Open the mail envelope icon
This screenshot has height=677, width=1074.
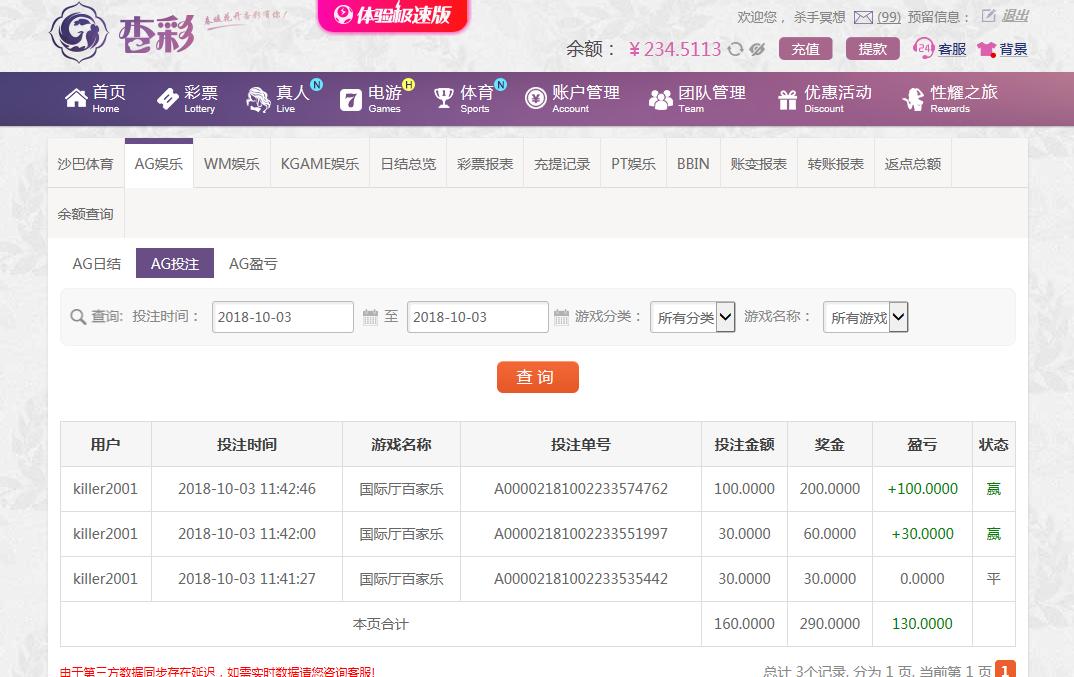pyautogui.click(x=863, y=17)
